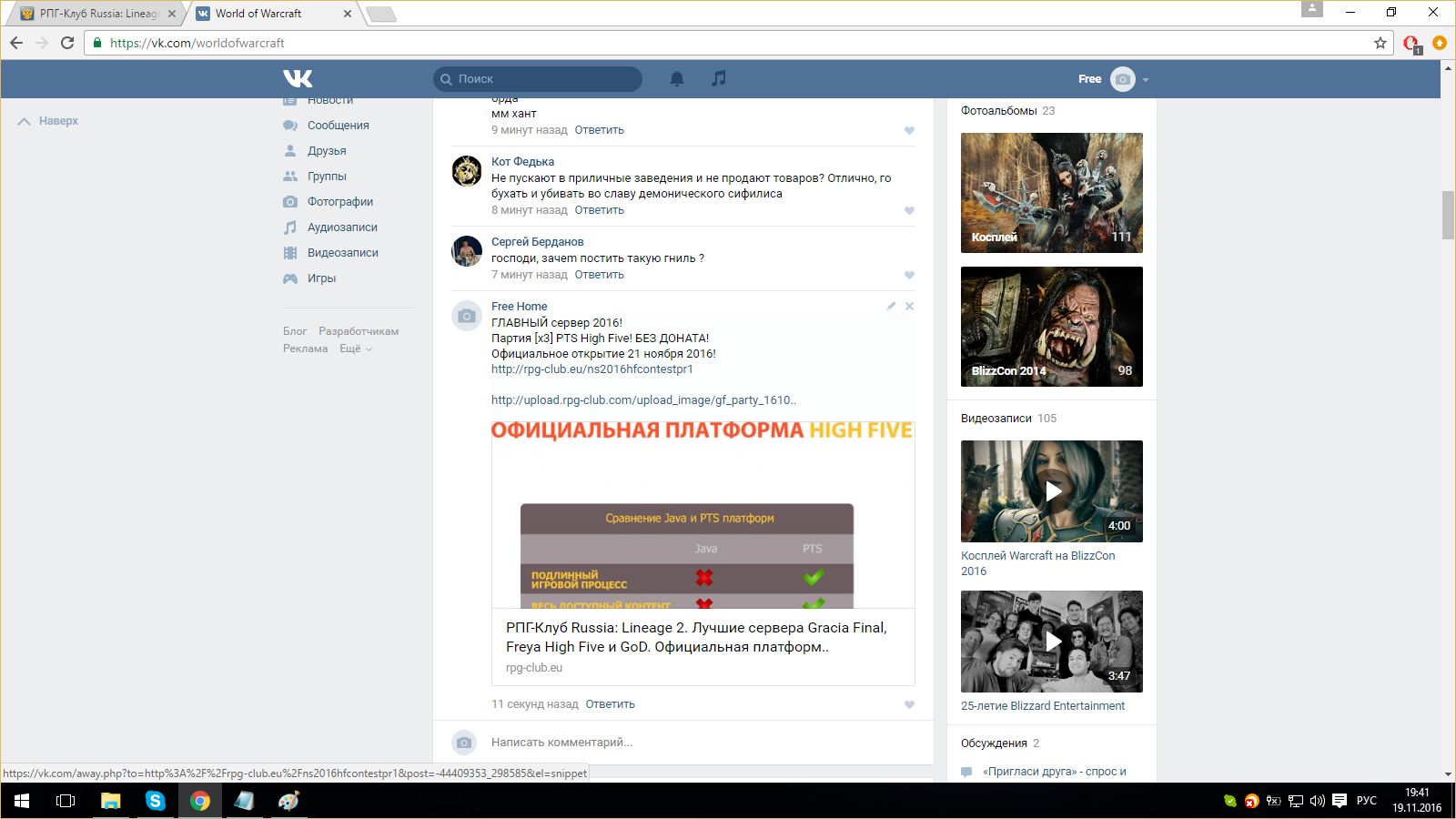Click the Фотографии camera icon
This screenshot has height=819, width=1456.
(290, 202)
